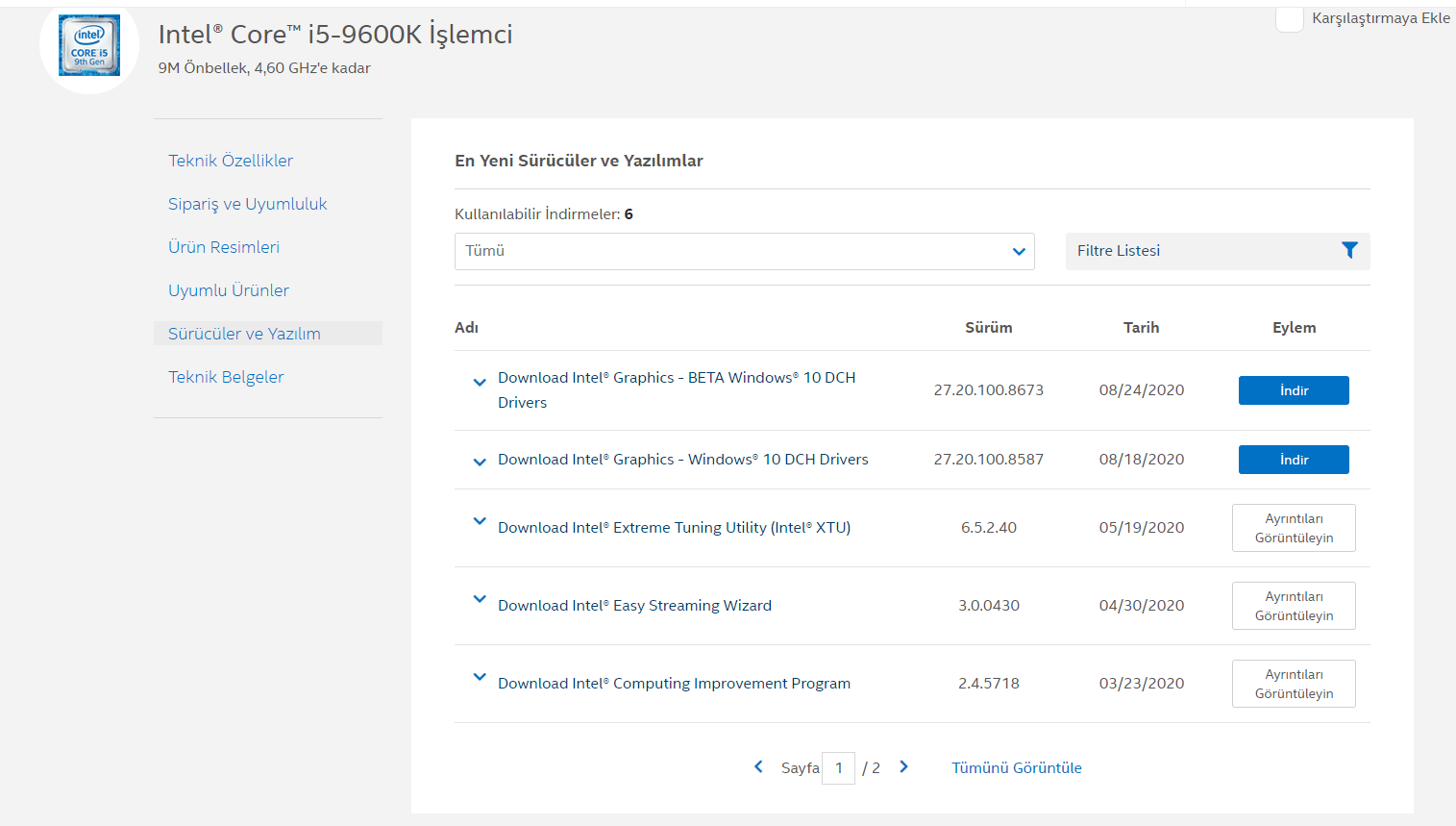The width and height of the screenshot is (1456, 826).
Task: Open Download Intel Extreme Tuning Utility link
Action: (x=674, y=528)
